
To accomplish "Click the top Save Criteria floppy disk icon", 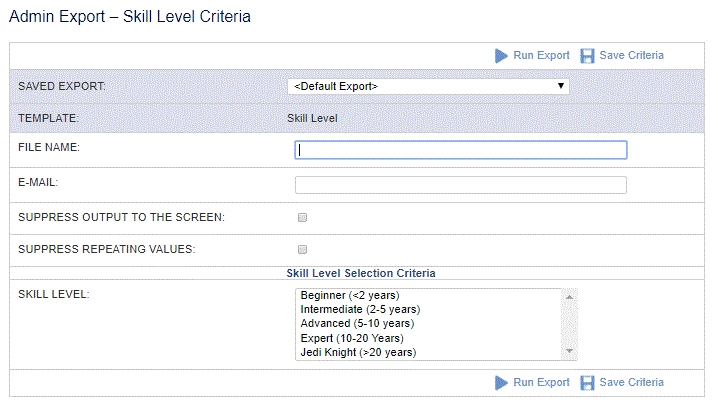I will click(587, 56).
